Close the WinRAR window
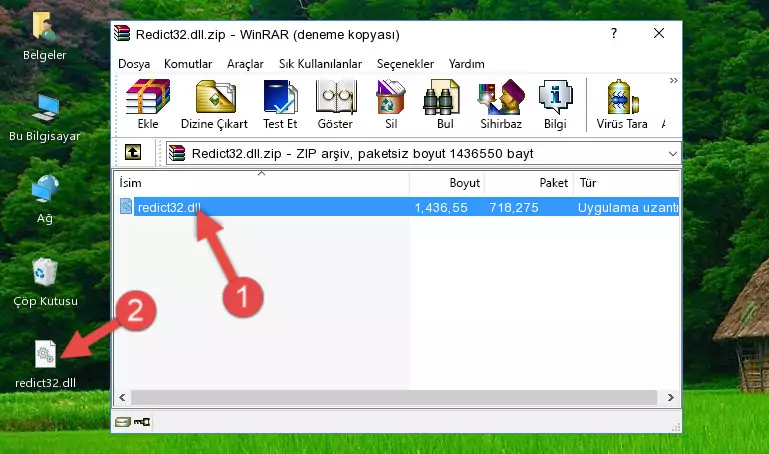Viewport: 769px width, 454px height. click(x=659, y=33)
